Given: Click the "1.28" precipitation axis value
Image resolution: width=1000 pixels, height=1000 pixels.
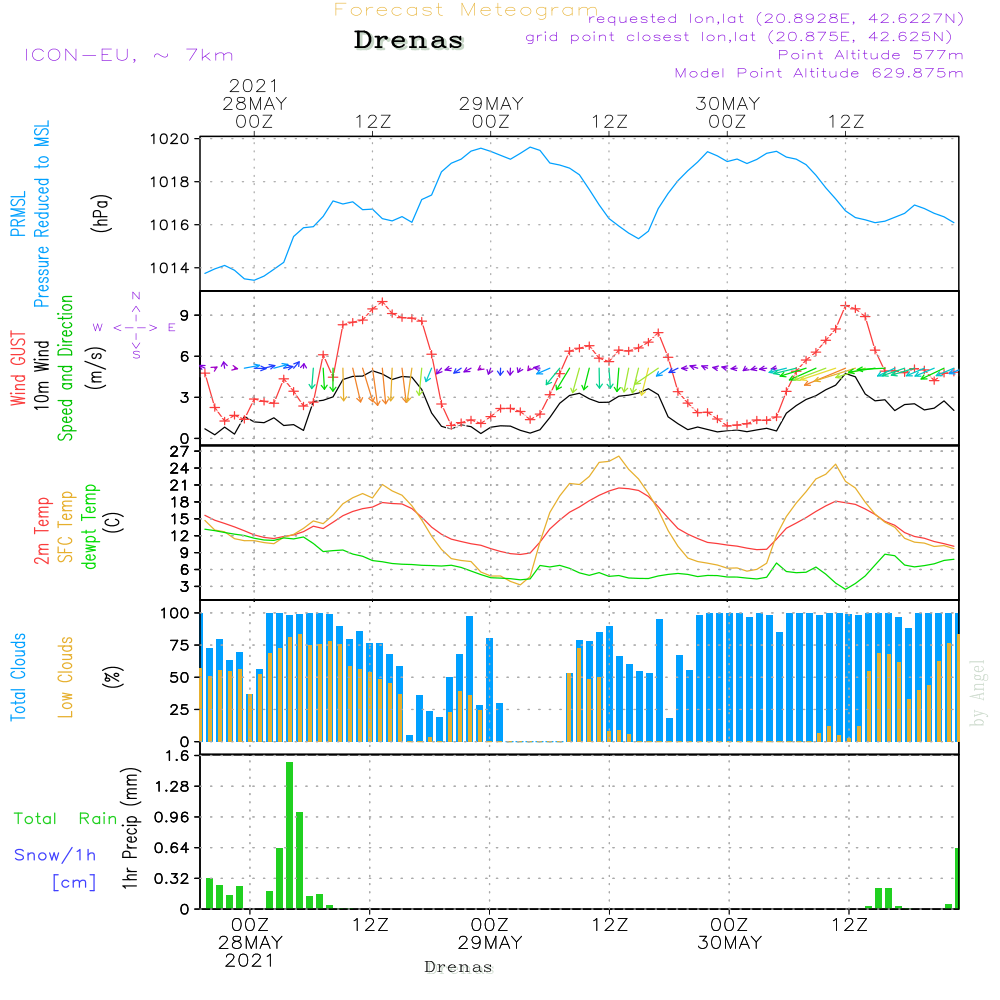Looking at the screenshot, I should [x=172, y=786].
